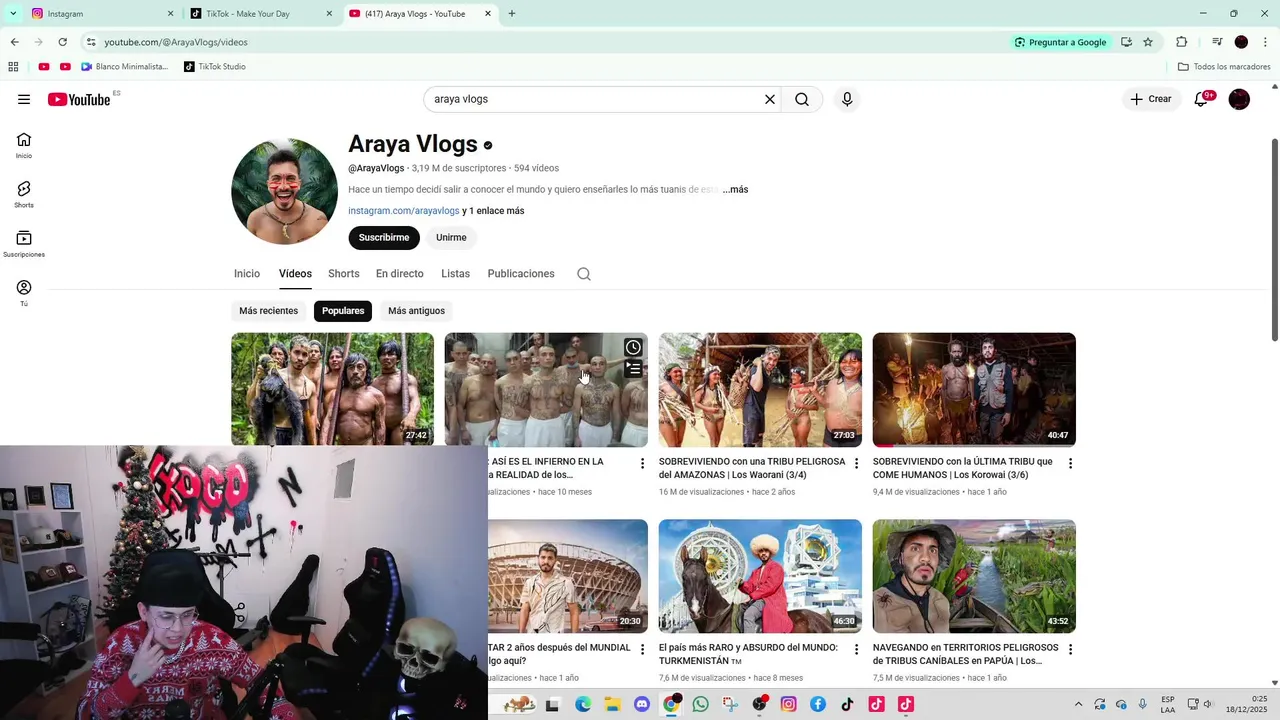This screenshot has width=1280, height=720.
Task: Open the media controls icon in Chrome toolbar
Action: [1217, 42]
